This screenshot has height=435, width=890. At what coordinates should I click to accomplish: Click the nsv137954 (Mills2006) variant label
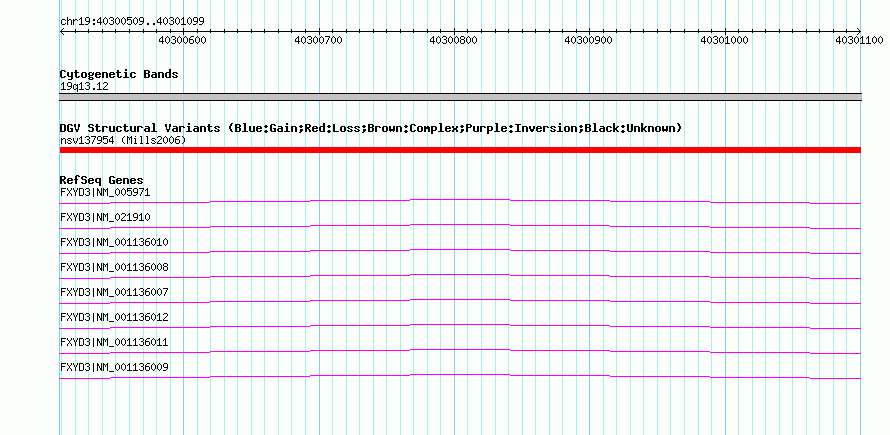(x=123, y=140)
